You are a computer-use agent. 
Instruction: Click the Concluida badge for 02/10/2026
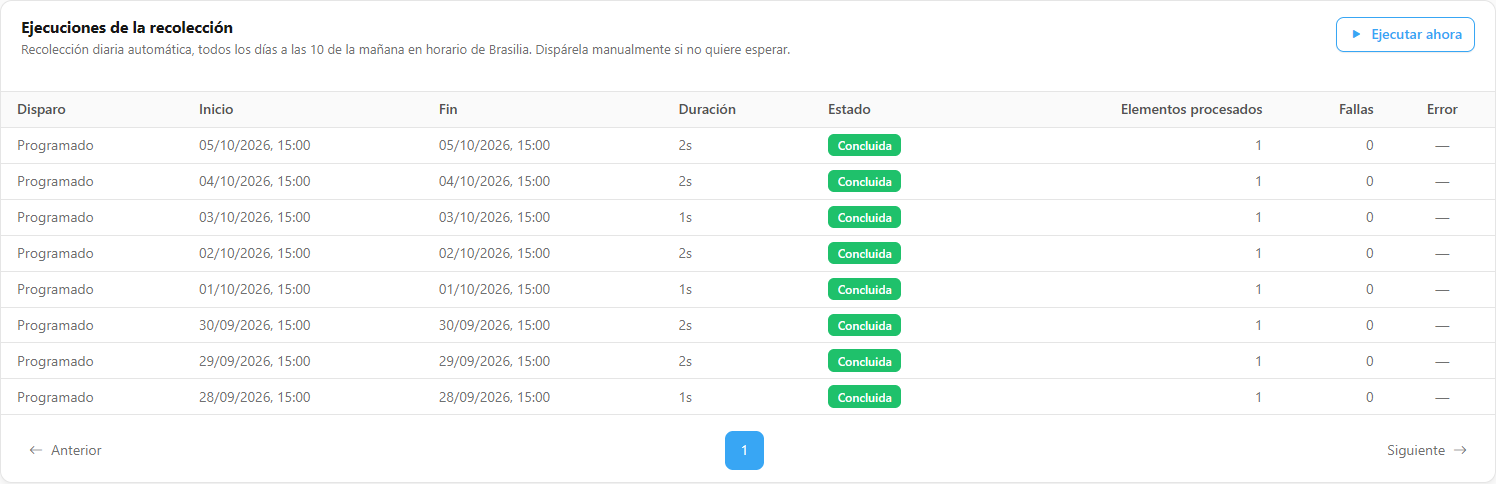(864, 253)
